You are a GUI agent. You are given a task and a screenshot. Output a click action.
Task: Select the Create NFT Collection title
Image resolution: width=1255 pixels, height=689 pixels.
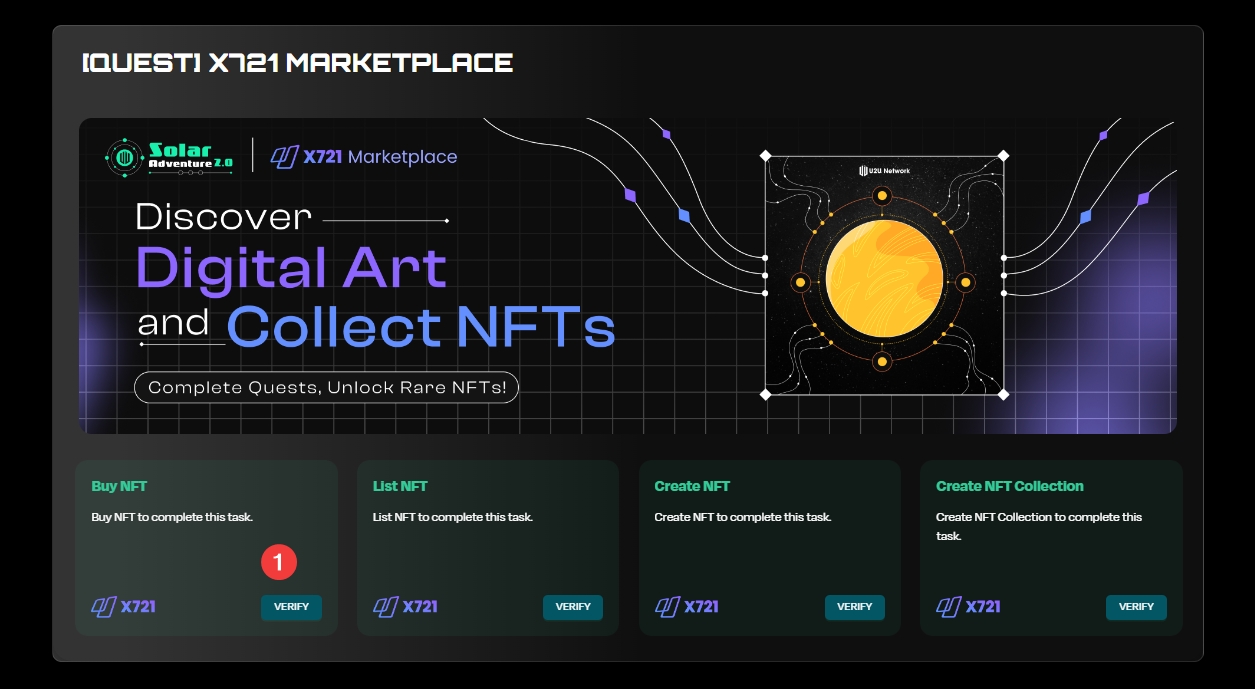coord(1009,486)
